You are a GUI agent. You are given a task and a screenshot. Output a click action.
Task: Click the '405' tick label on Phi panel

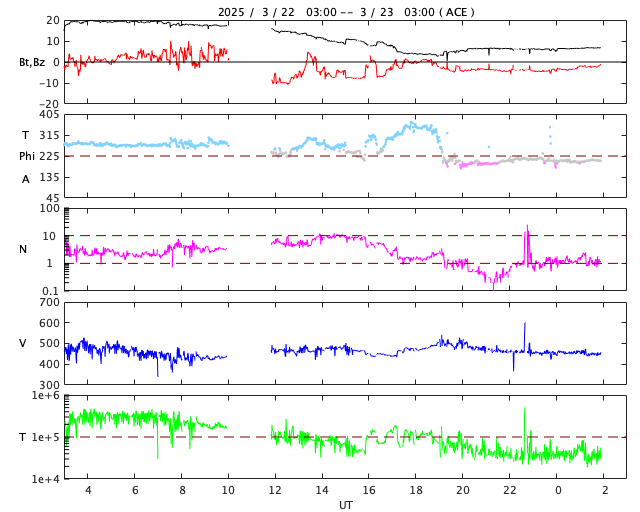[x=49, y=115]
